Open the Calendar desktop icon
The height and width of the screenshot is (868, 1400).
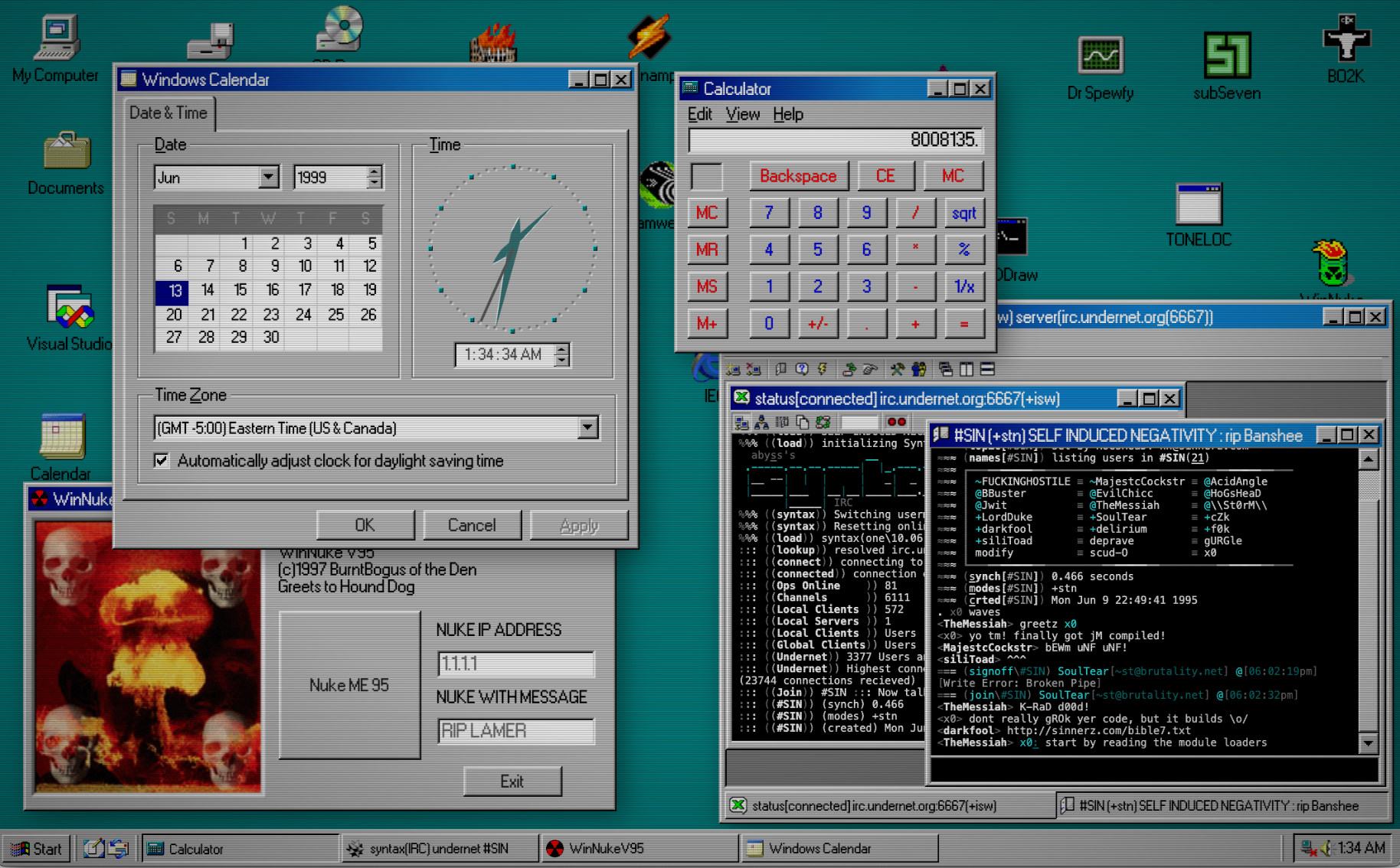pos(61,447)
